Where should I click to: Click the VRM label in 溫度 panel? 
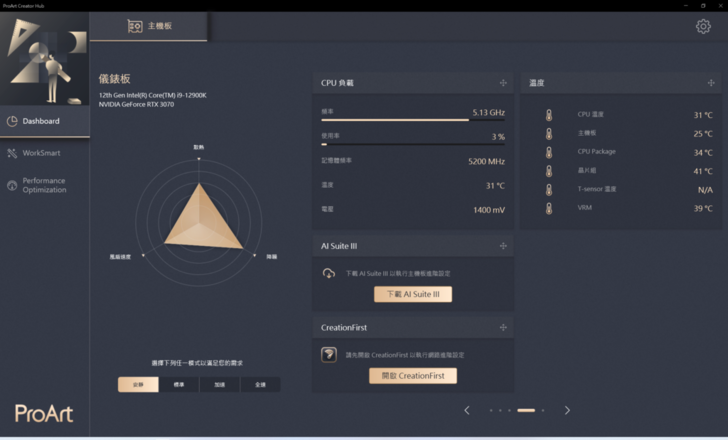(585, 208)
